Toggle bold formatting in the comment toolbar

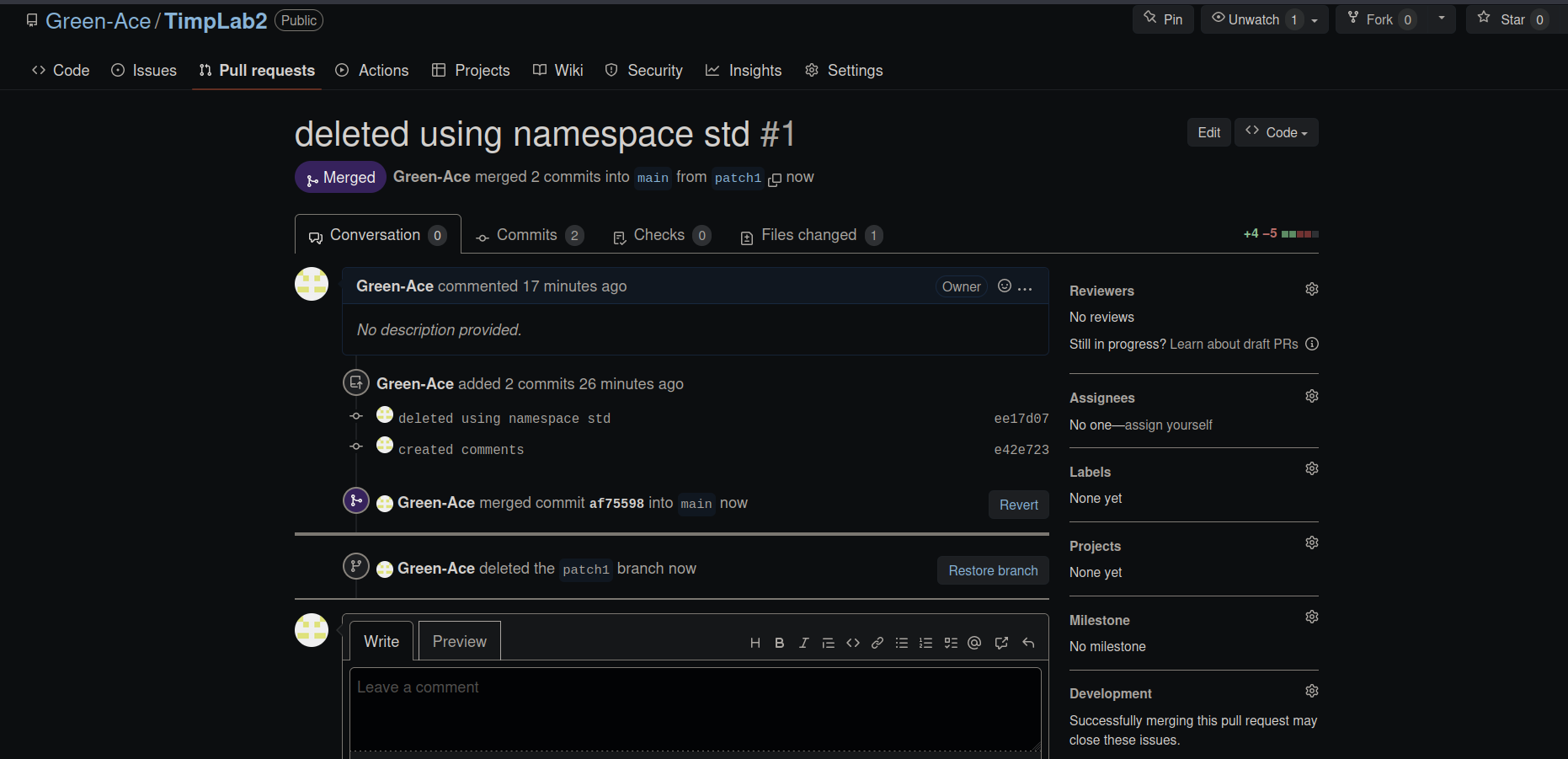[x=779, y=642]
